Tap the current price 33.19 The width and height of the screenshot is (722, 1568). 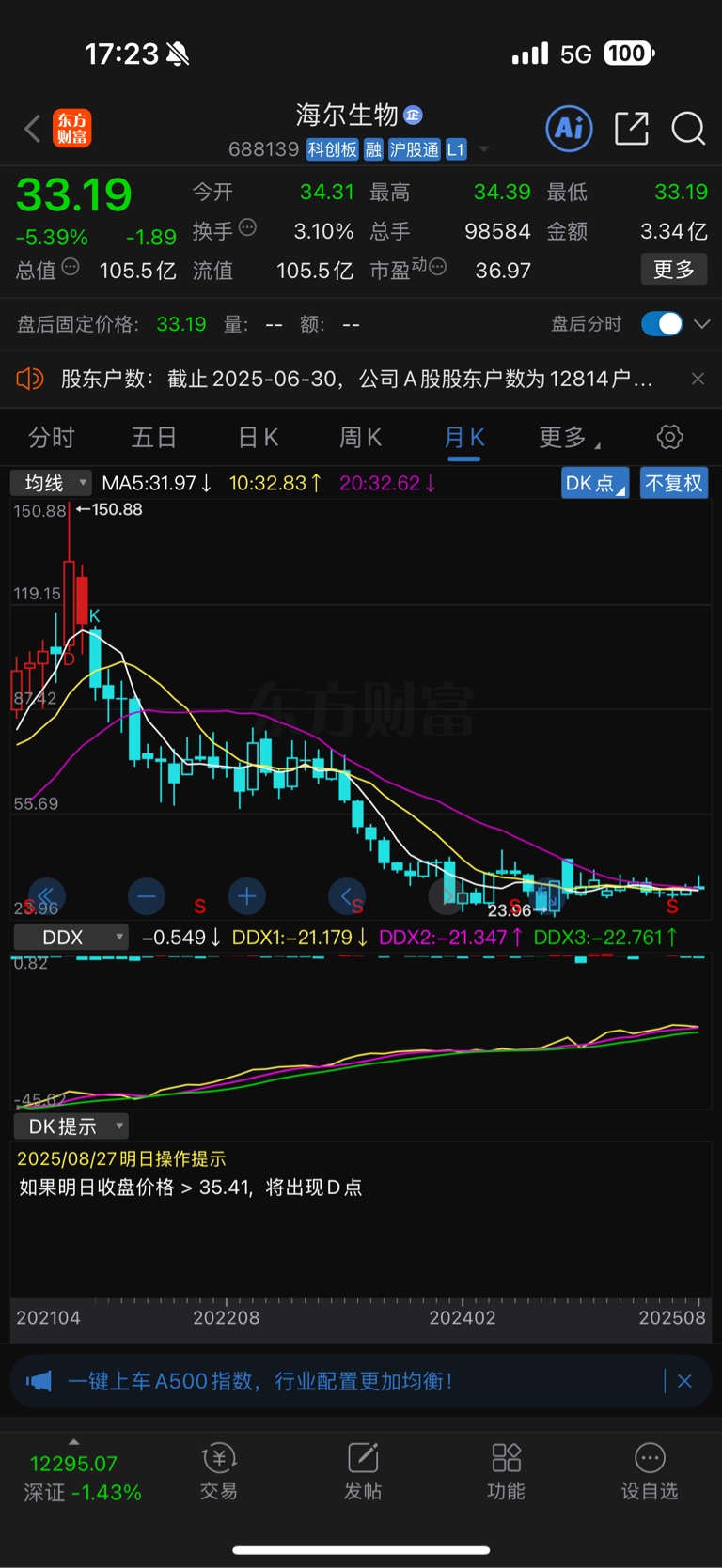tap(73, 195)
